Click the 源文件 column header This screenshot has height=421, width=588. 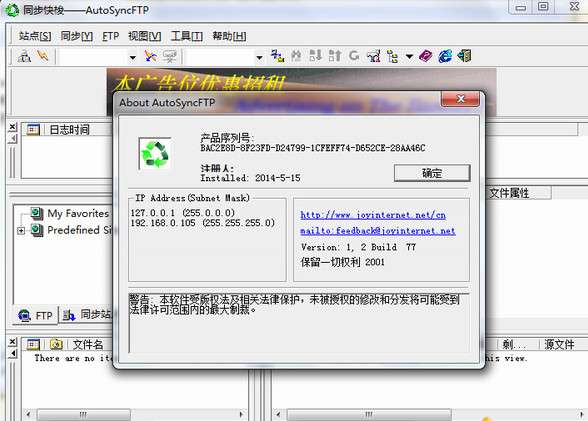pos(559,344)
